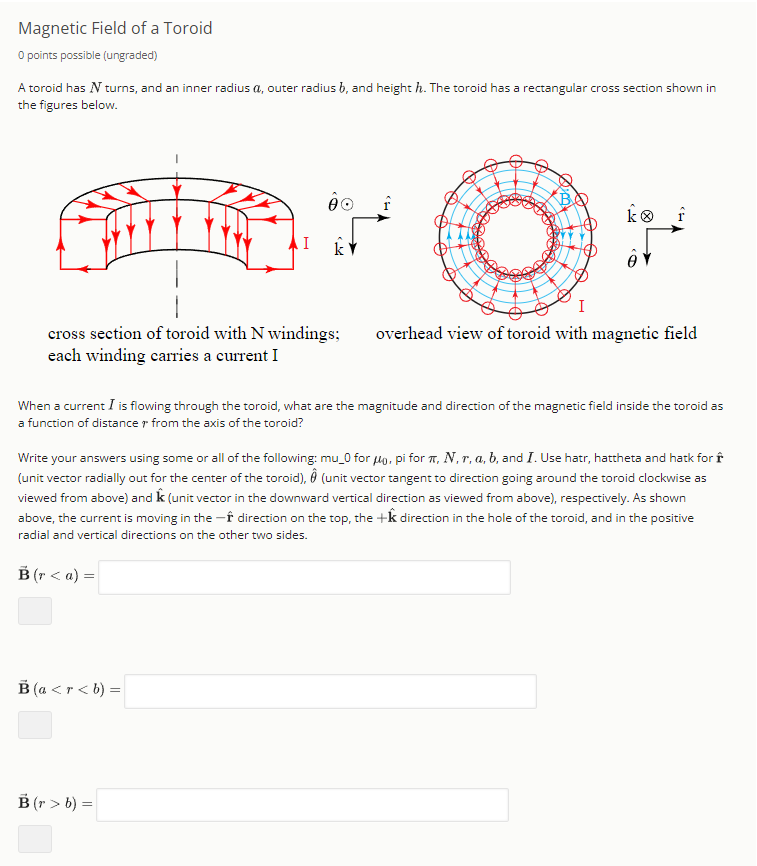757x866 pixels.
Task: Click the cross section toroid diagram
Action: (175, 220)
